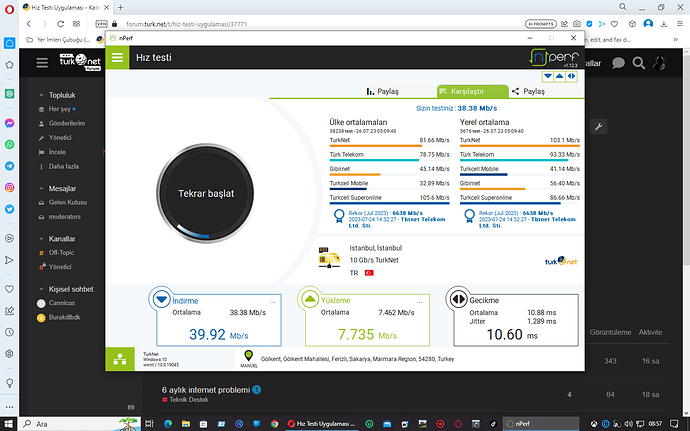This screenshot has width=690, height=431.
Task: Open moderators inbox in sidebar
Action: 59,217
